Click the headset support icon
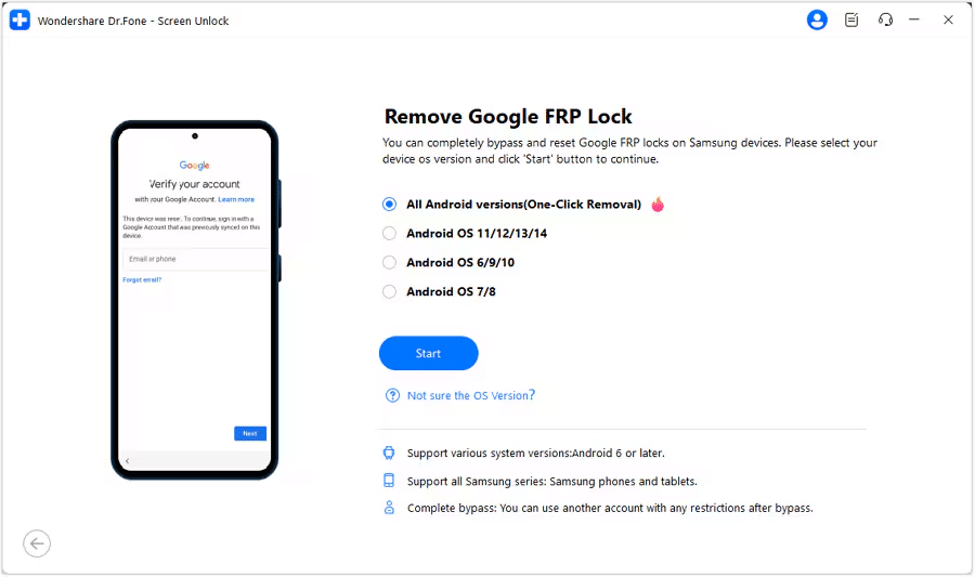 (x=883, y=19)
